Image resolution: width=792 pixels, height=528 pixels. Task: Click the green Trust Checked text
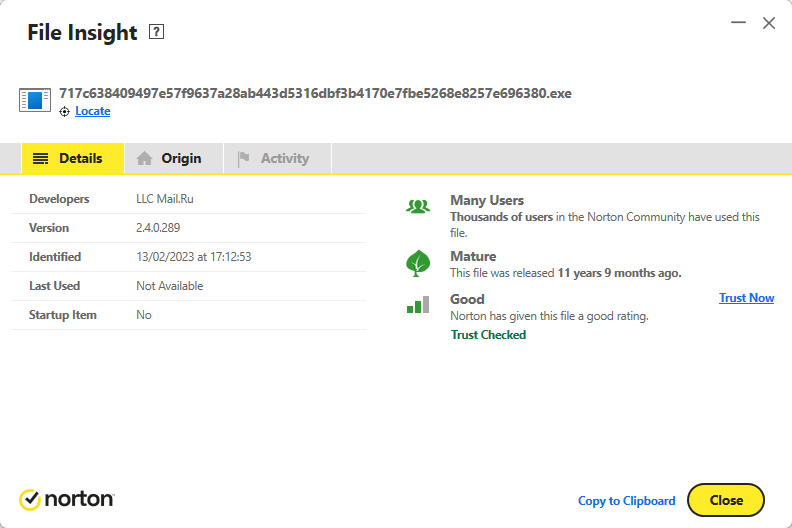point(488,335)
